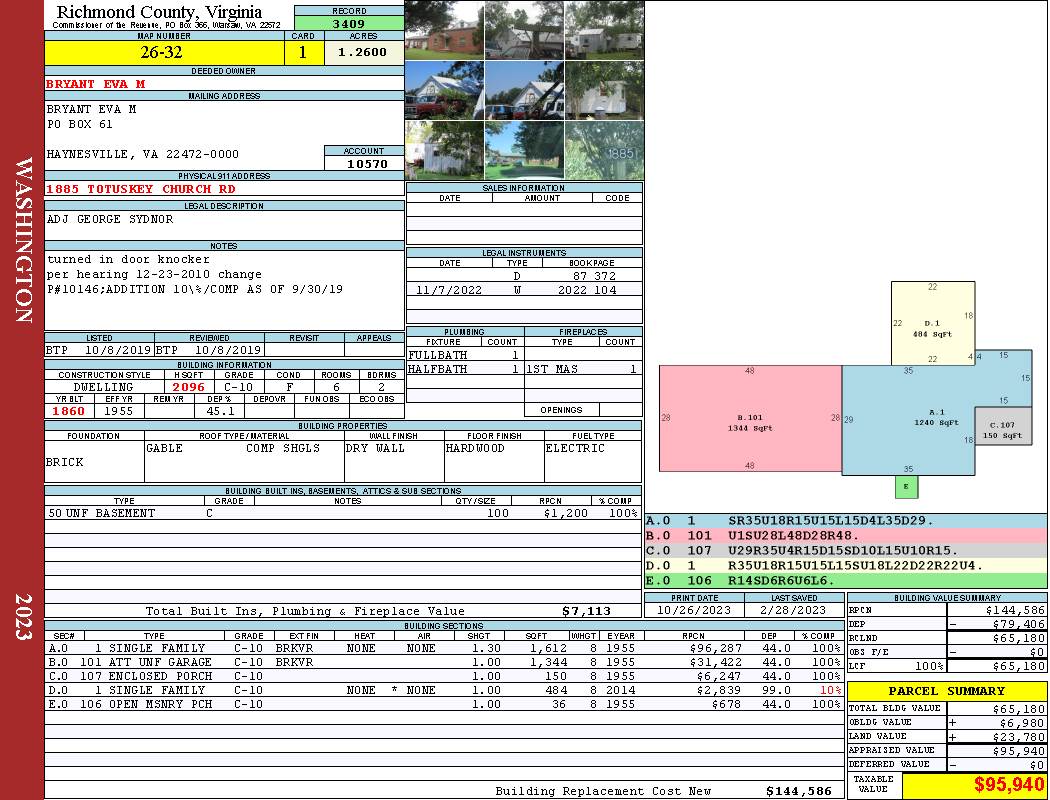Select pink sketch code row B.0 101
Viewport: 1050px width, 800px height.
click(x=846, y=536)
